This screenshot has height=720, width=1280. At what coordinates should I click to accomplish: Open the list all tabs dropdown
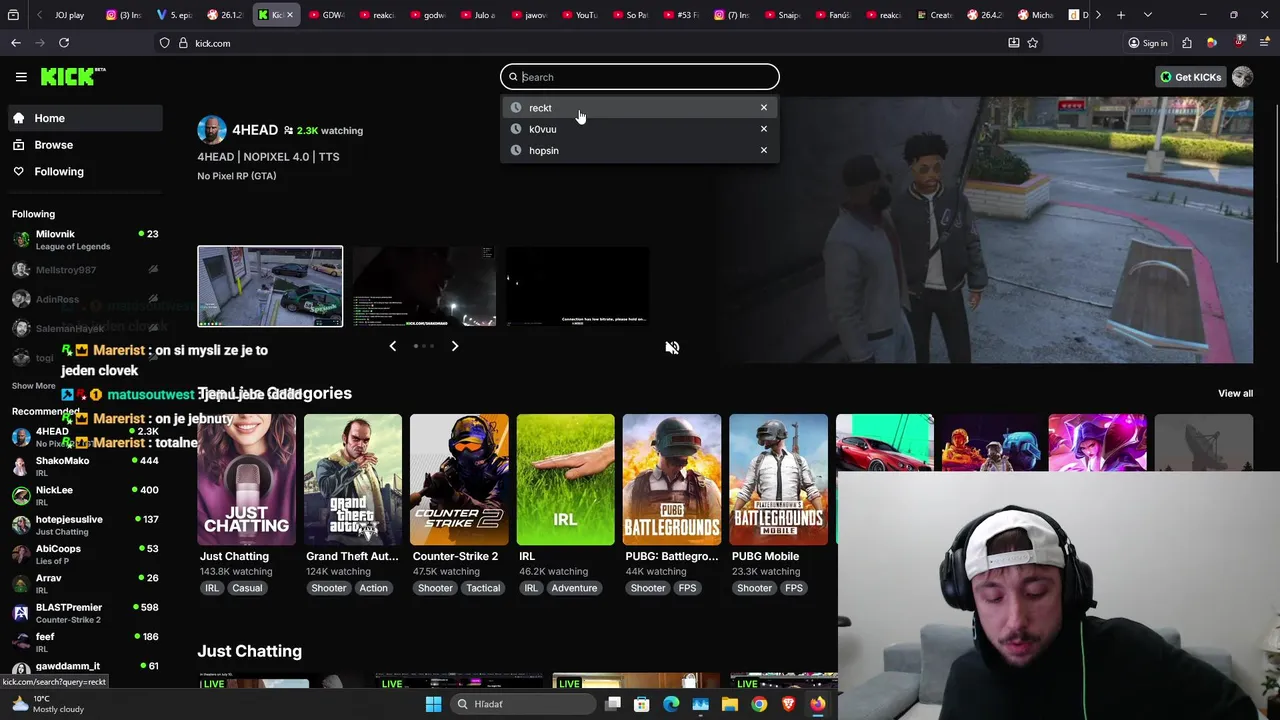coord(1147,15)
